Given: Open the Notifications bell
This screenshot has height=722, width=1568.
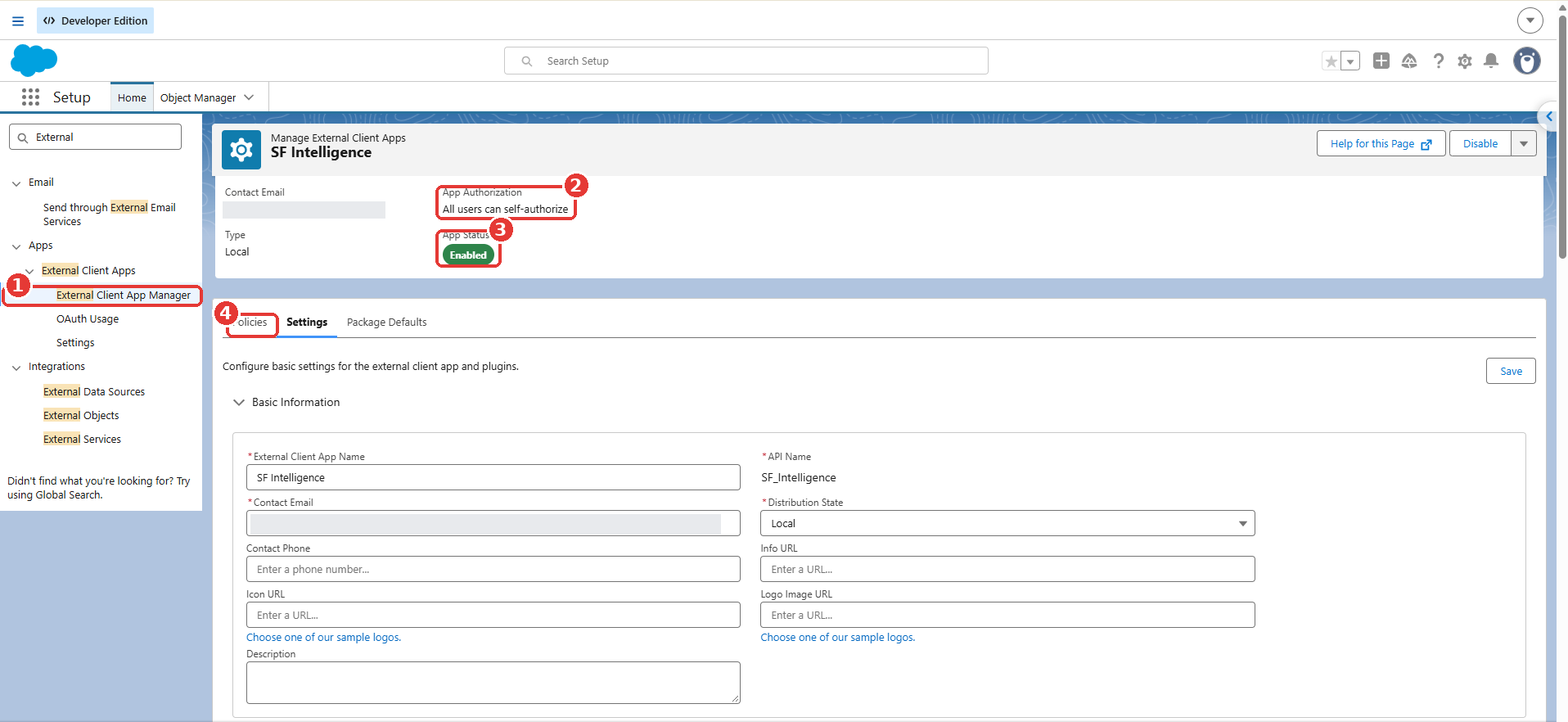Looking at the screenshot, I should click(x=1491, y=61).
